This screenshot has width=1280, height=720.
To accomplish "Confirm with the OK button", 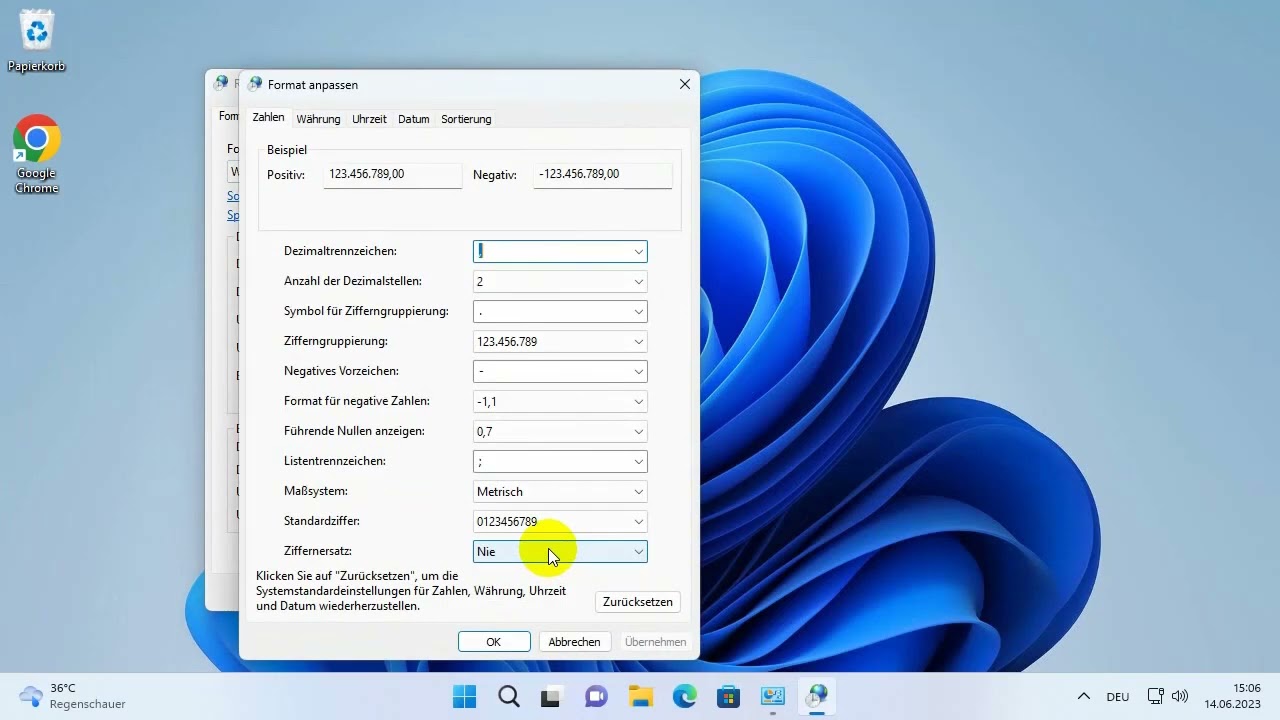I will click(494, 642).
